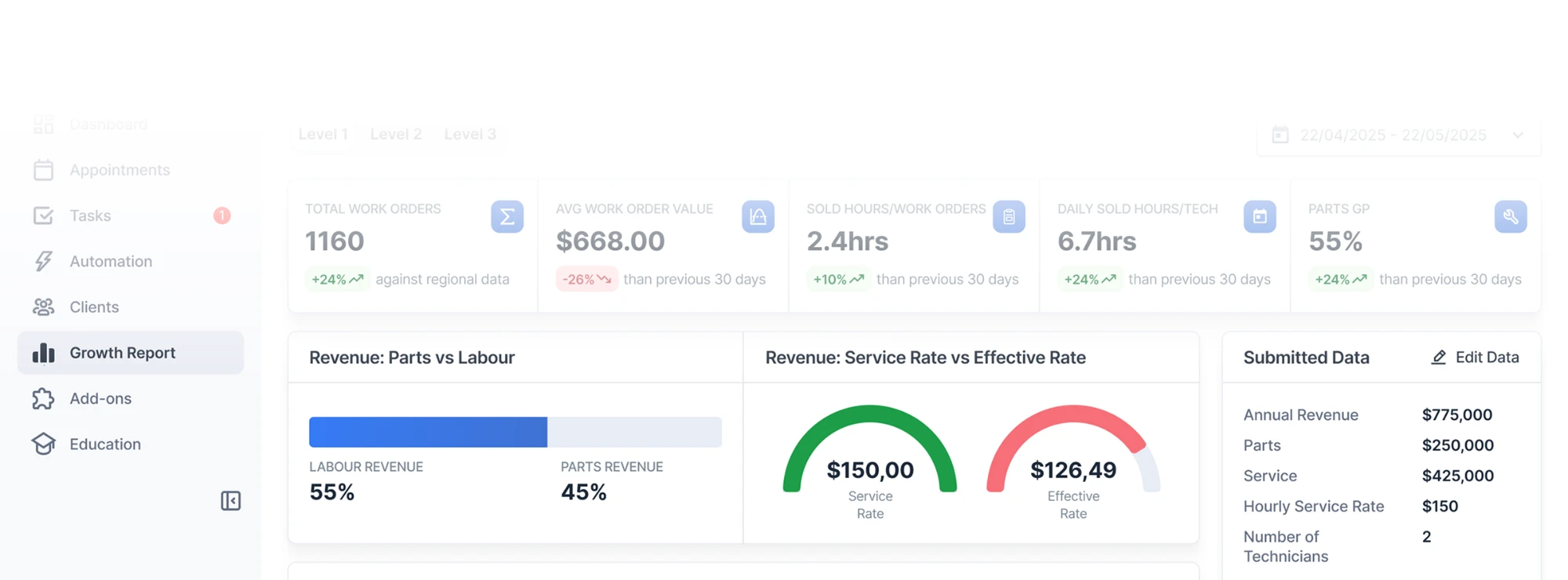Click the Total Work Orders sigma icon

tap(507, 216)
